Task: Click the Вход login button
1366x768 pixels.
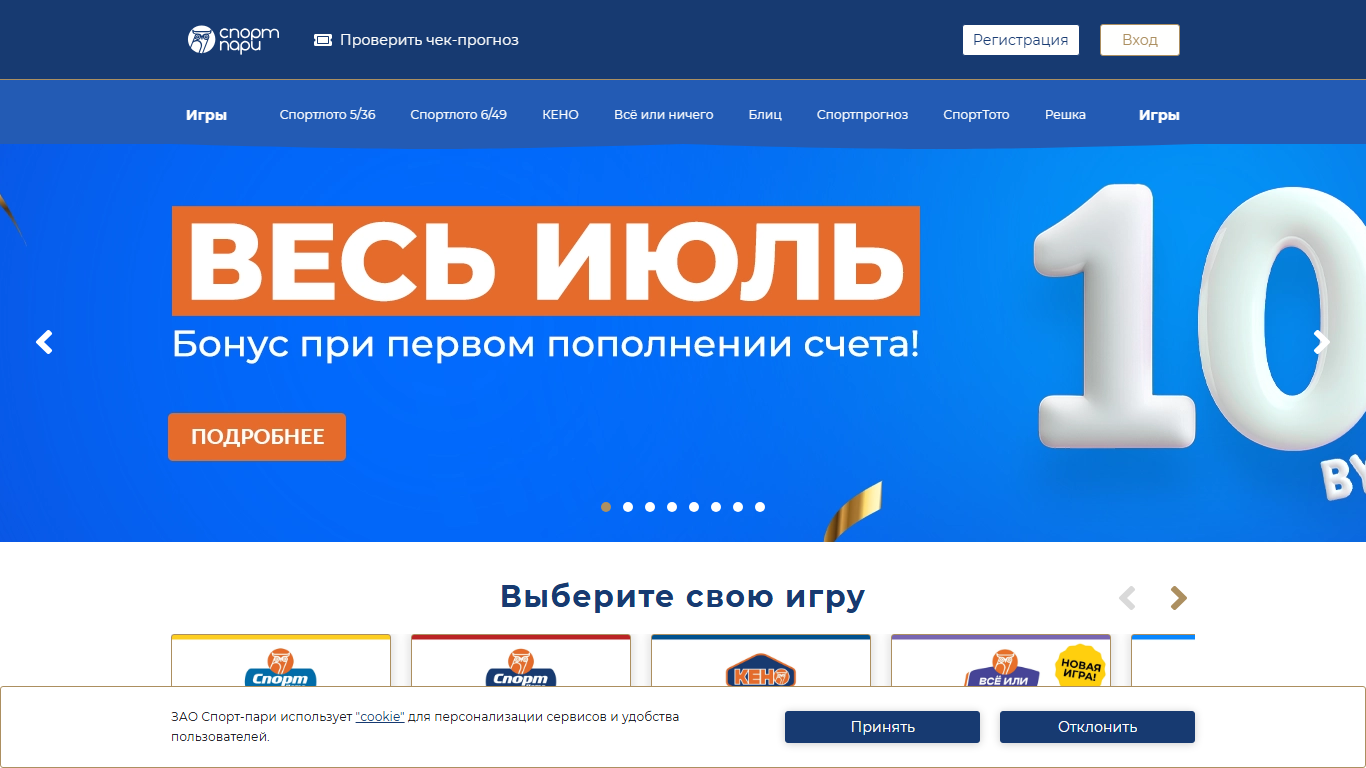Action: (1140, 40)
